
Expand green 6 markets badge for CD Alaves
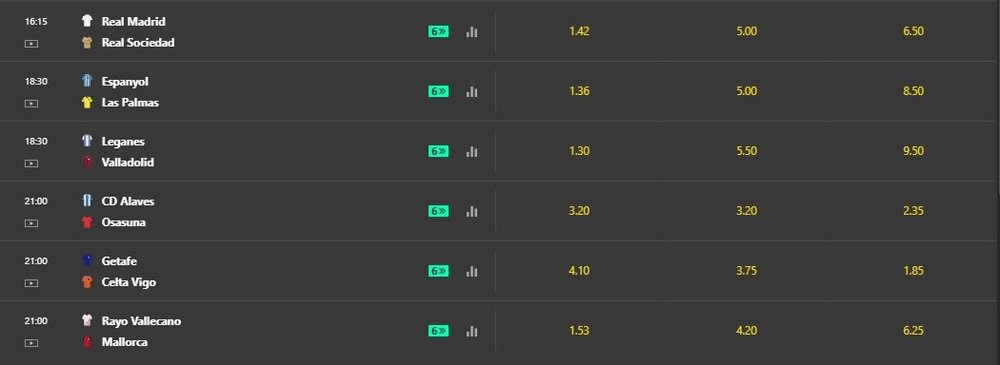[438, 211]
